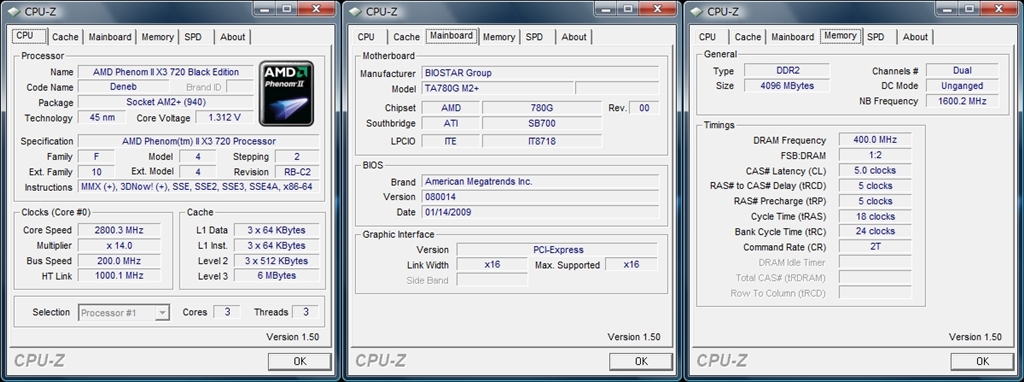Viewport: 1024px width, 382px height.
Task: Click OK button in right Memory window
Action: tap(982, 361)
